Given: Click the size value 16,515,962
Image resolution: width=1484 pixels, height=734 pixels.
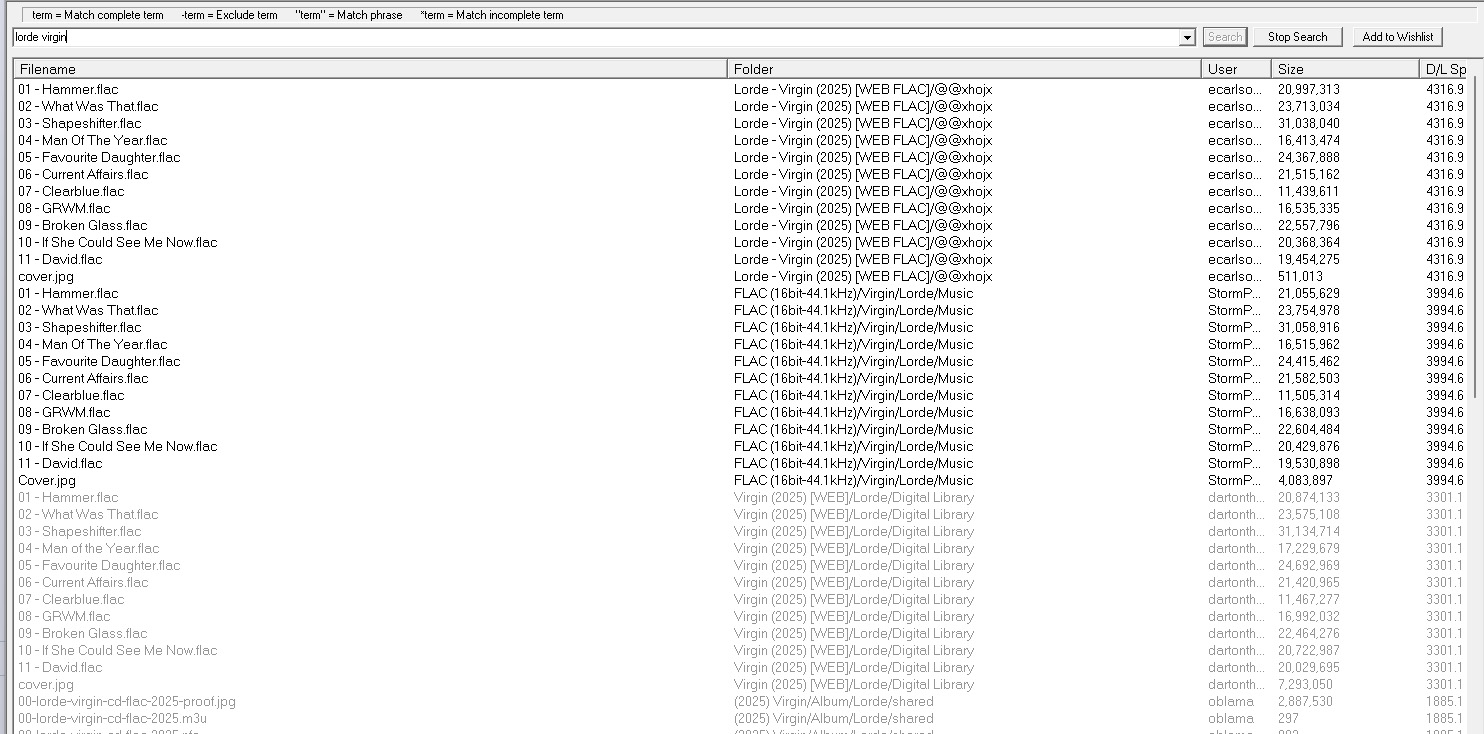Looking at the screenshot, I should click(1309, 344).
